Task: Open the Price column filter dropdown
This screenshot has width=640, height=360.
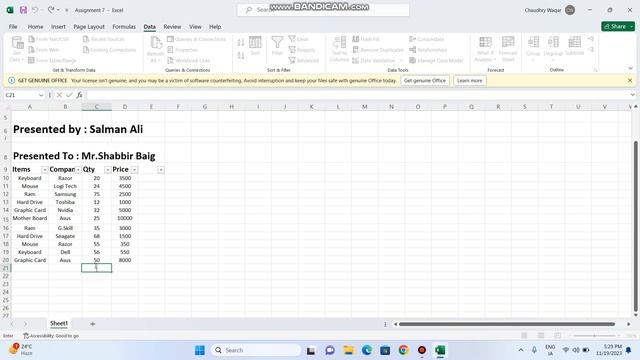Action: [x=134, y=170]
